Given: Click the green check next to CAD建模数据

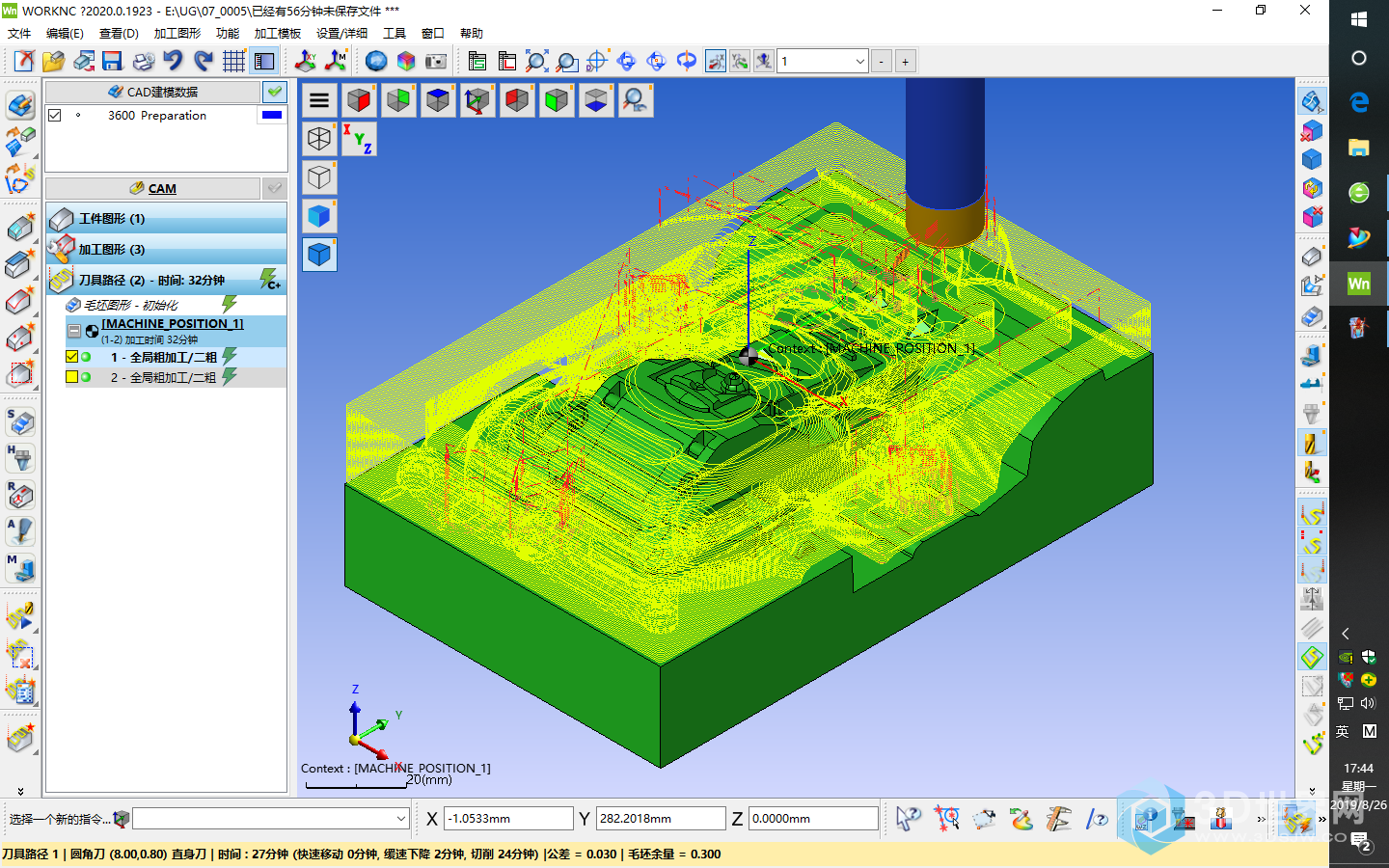Looking at the screenshot, I should pyautogui.click(x=275, y=92).
